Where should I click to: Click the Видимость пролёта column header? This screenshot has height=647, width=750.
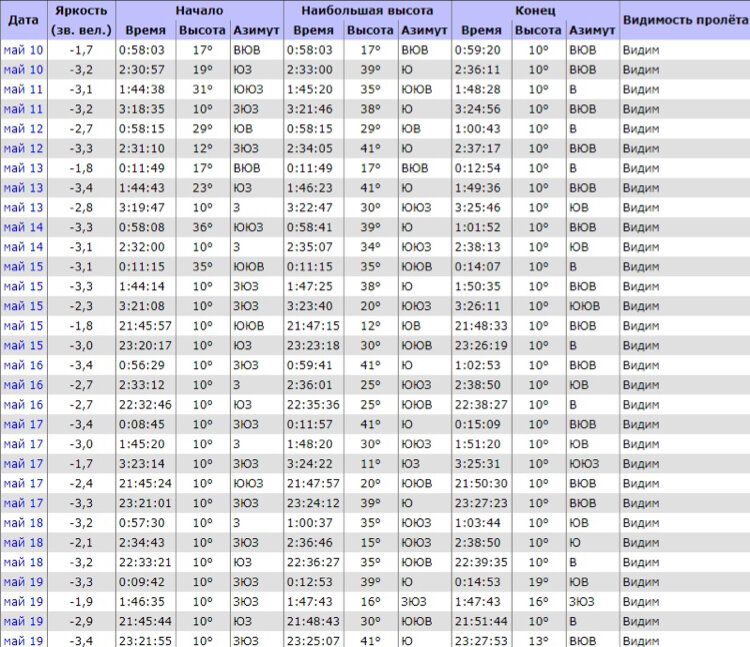pyautogui.click(x=685, y=20)
